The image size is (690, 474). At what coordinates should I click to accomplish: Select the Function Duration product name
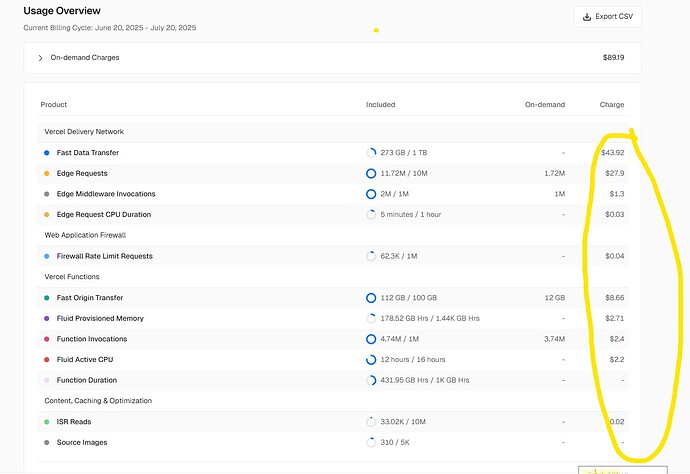(x=87, y=380)
